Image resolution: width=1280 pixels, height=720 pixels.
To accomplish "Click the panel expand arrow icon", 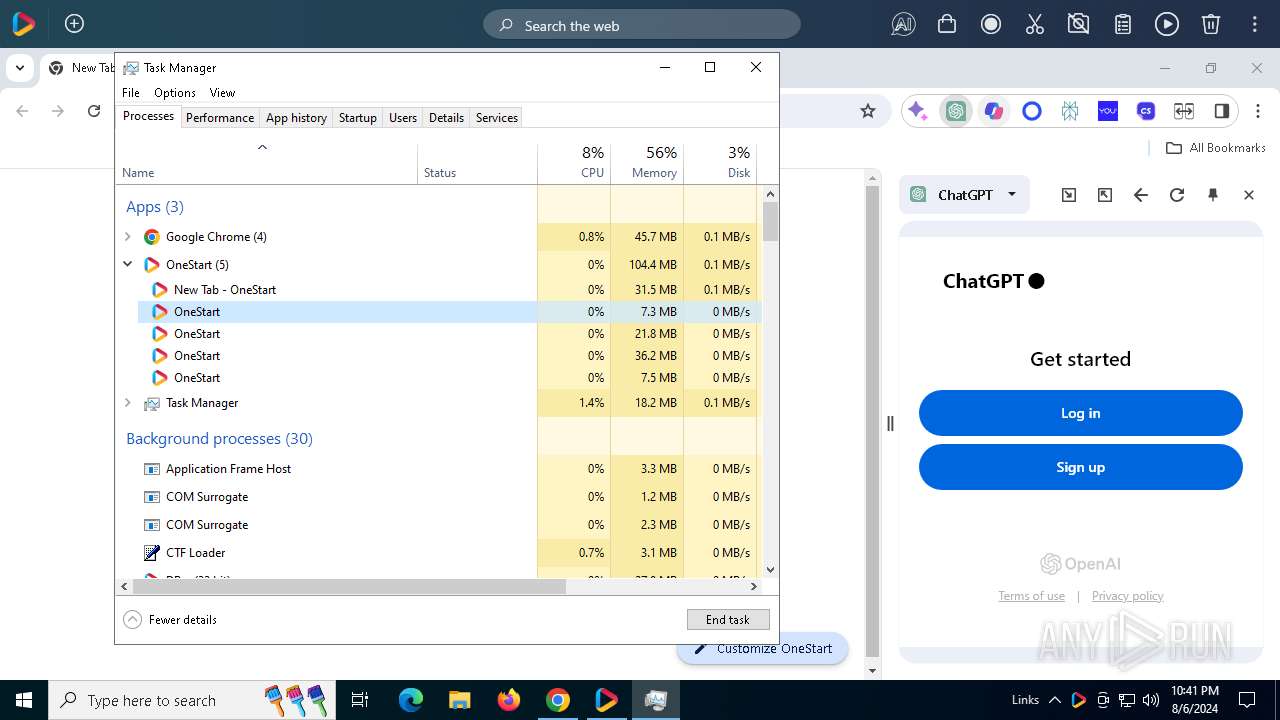I will (x=1105, y=195).
